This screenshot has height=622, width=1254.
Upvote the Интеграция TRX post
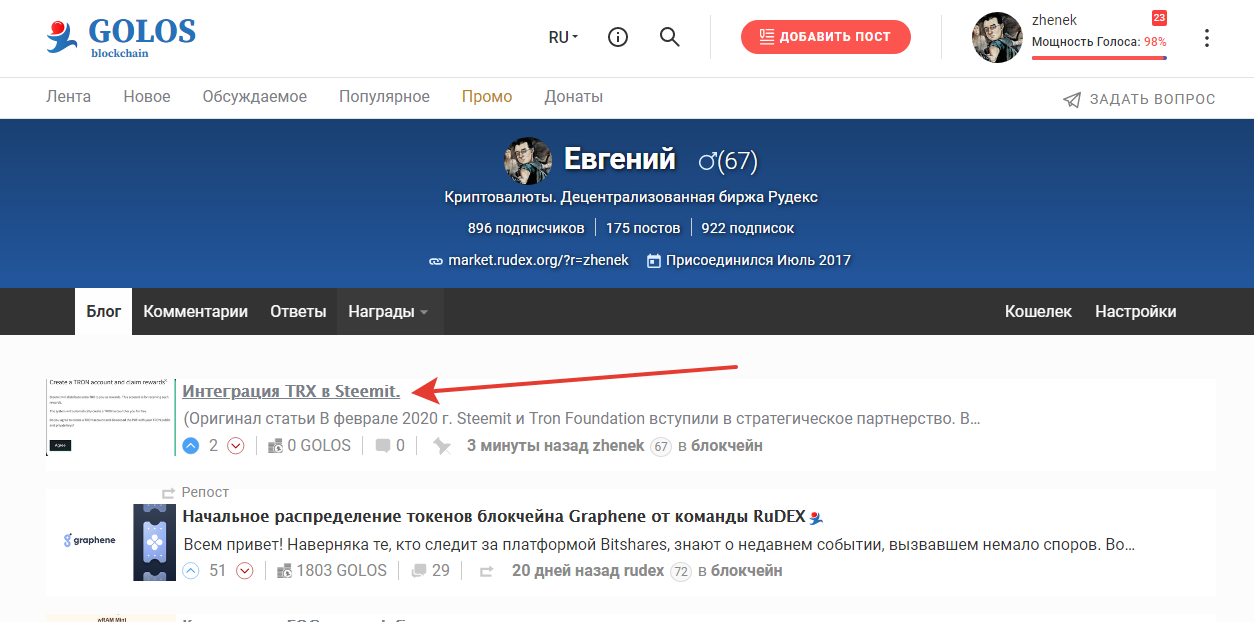191,446
